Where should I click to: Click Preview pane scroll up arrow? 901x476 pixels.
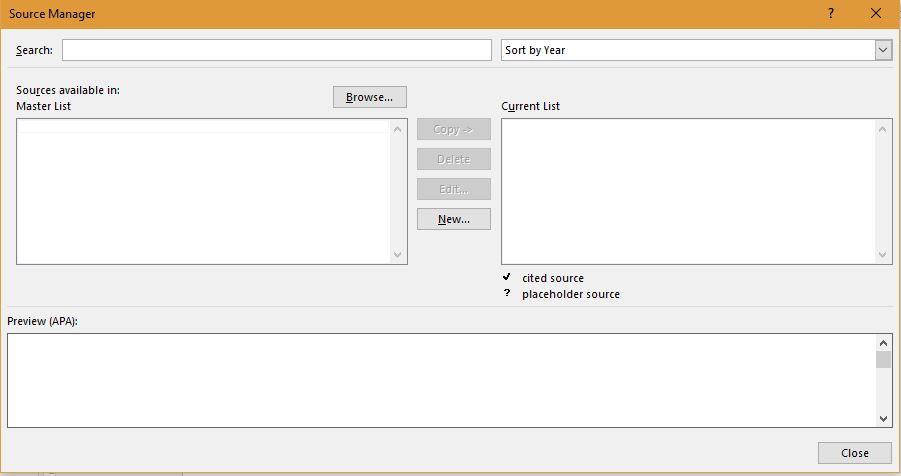[x=883, y=342]
